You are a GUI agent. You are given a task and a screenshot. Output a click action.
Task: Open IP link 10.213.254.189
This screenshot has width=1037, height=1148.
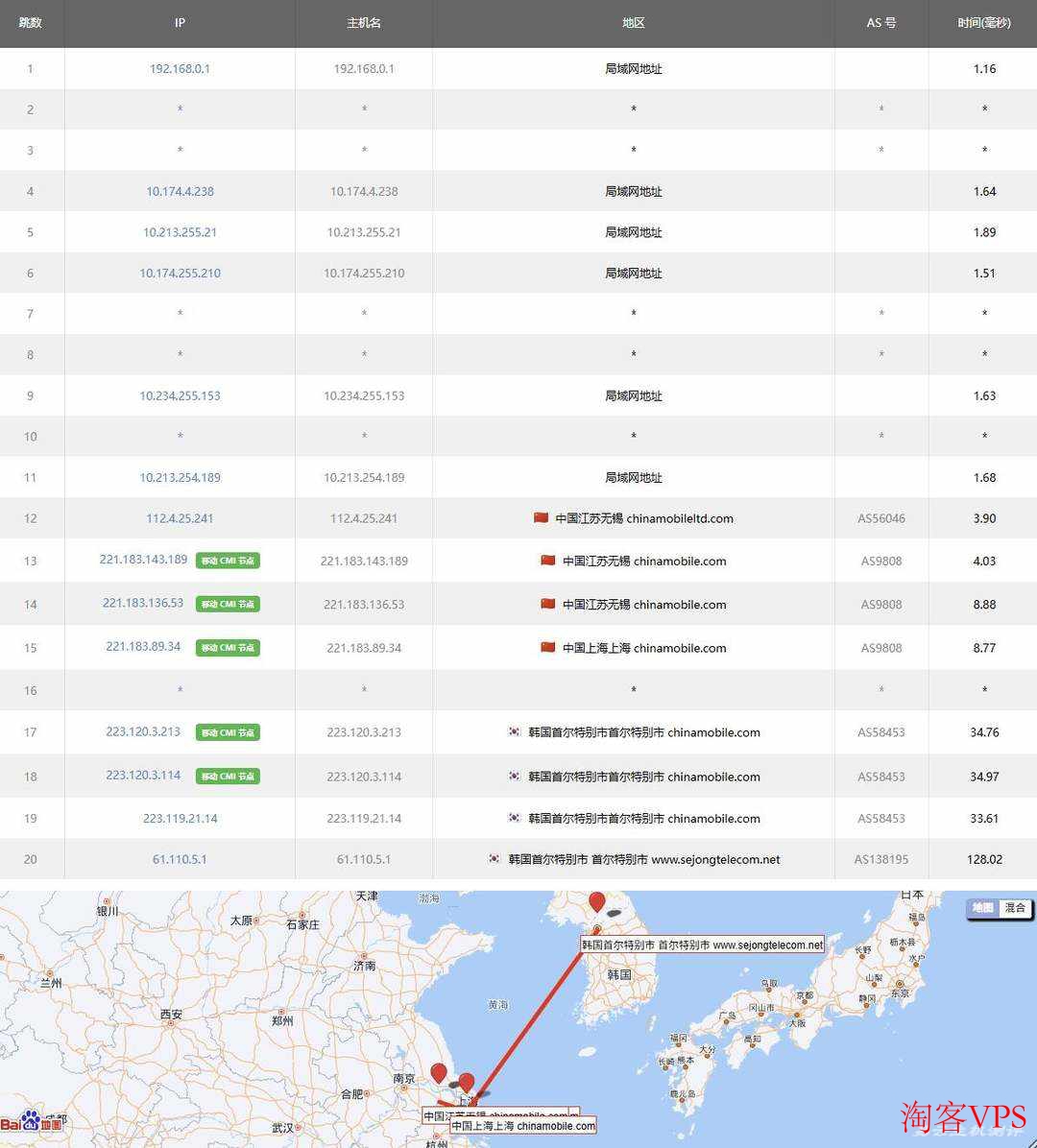(x=180, y=477)
